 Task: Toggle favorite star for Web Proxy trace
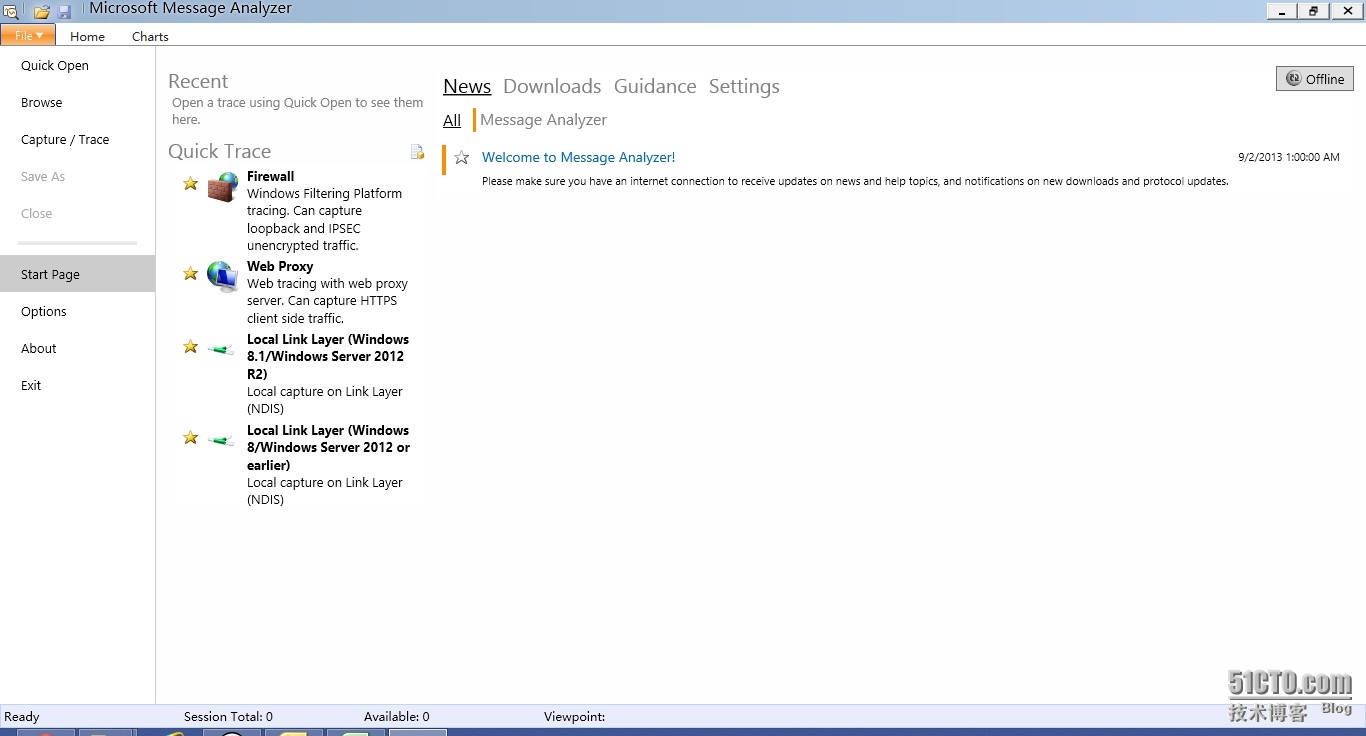tap(190, 273)
